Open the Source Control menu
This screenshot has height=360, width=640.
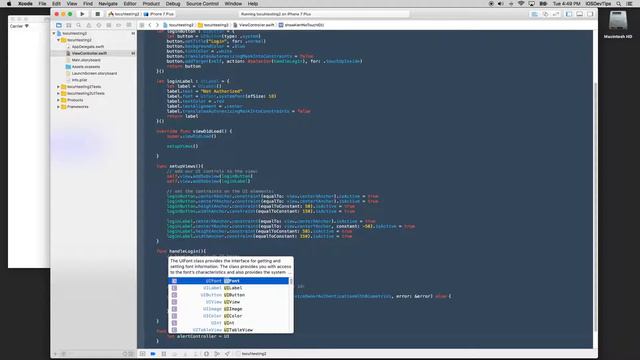[202, 4]
